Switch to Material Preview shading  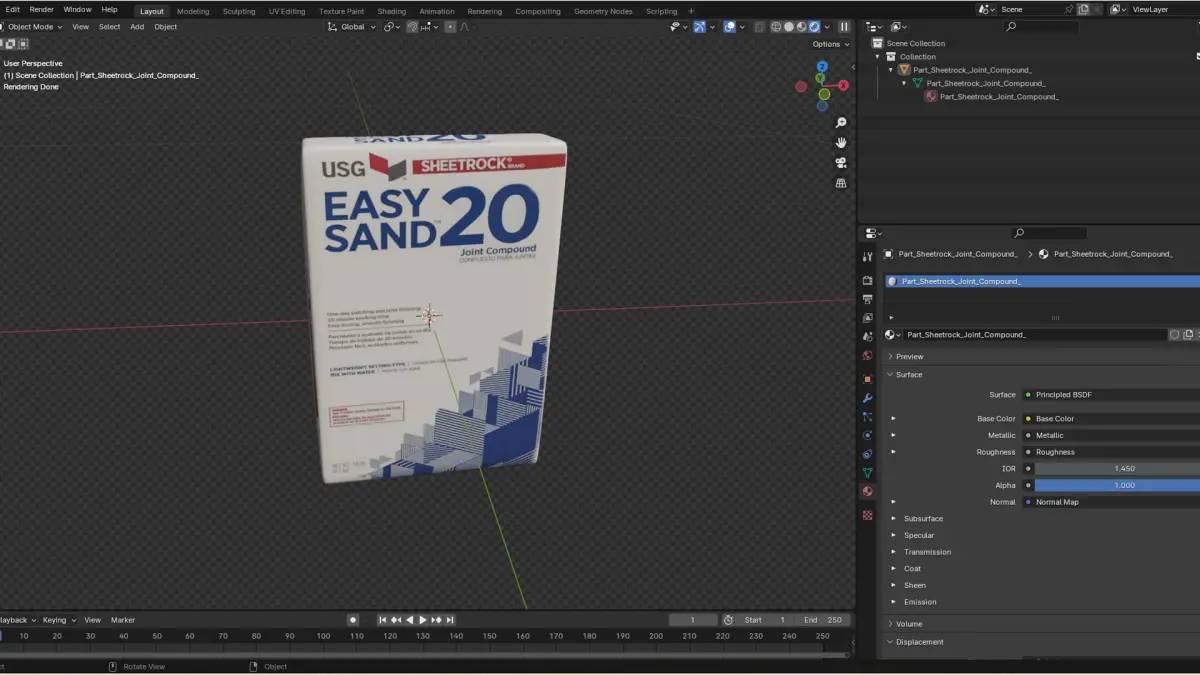pyautogui.click(x=802, y=27)
